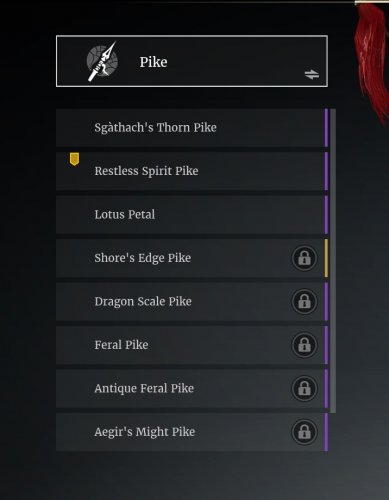This screenshot has height=500, width=389.
Task: Click the lock icon on Antique Feral Pike
Action: pyautogui.click(x=304, y=388)
